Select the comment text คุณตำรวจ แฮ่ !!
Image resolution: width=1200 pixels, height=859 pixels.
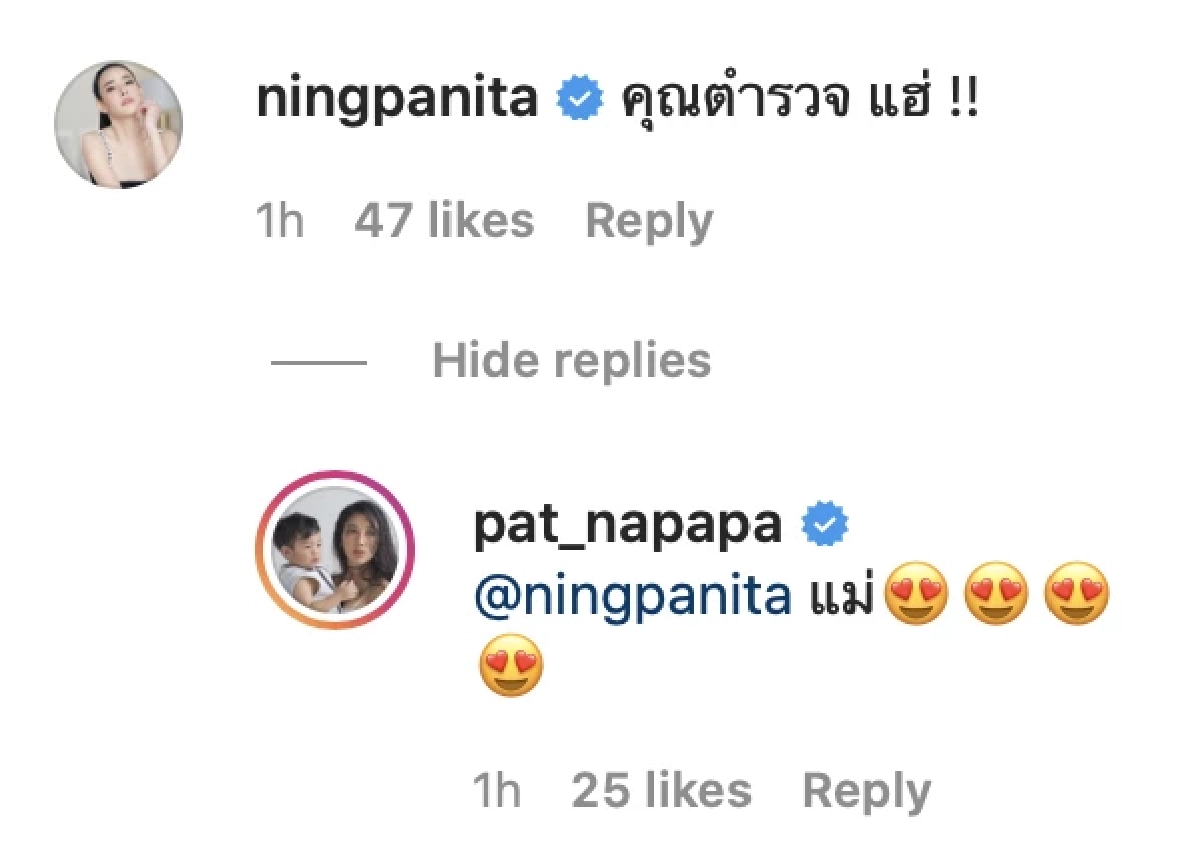(798, 100)
